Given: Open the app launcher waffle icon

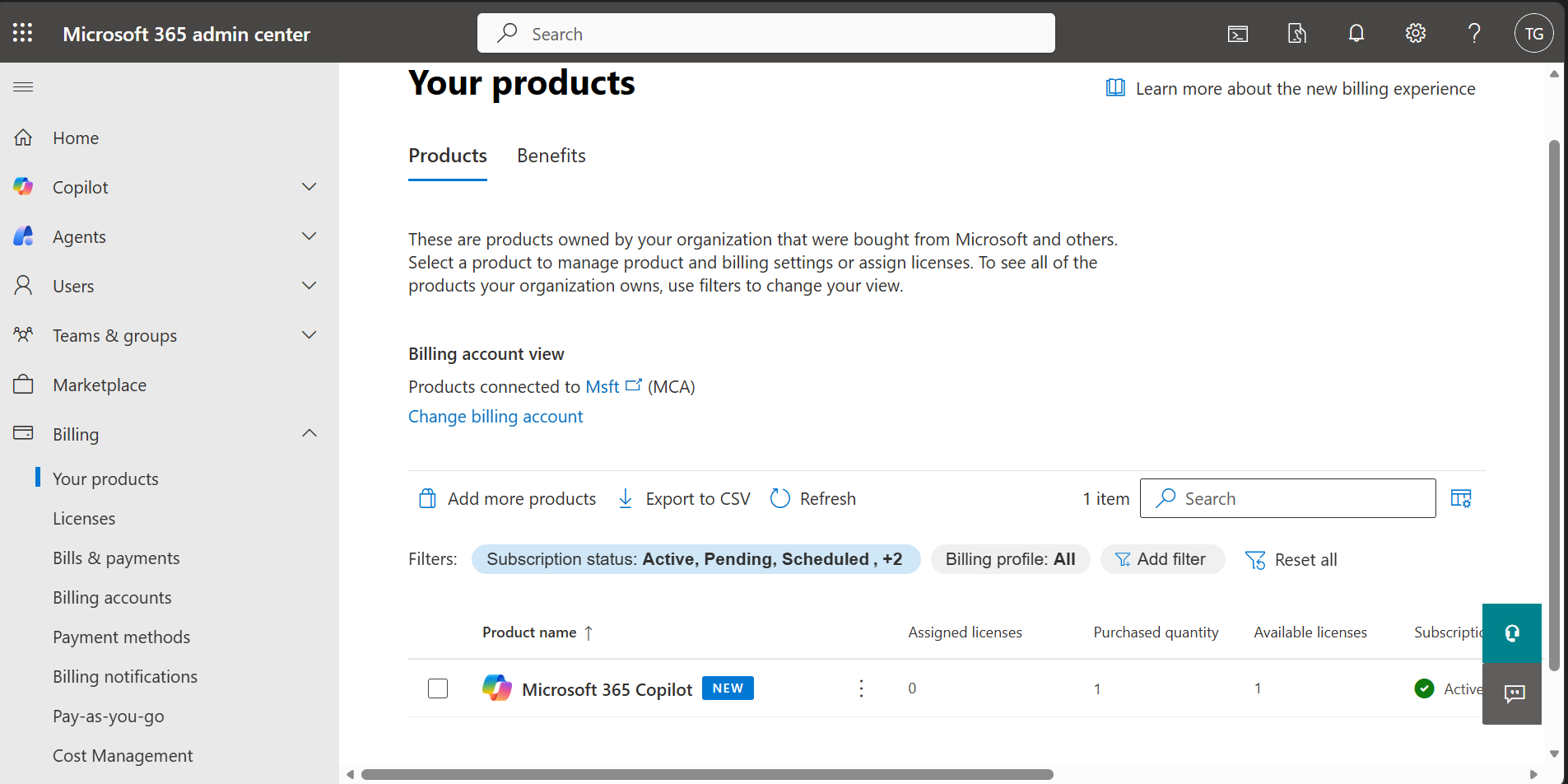Looking at the screenshot, I should [23, 33].
